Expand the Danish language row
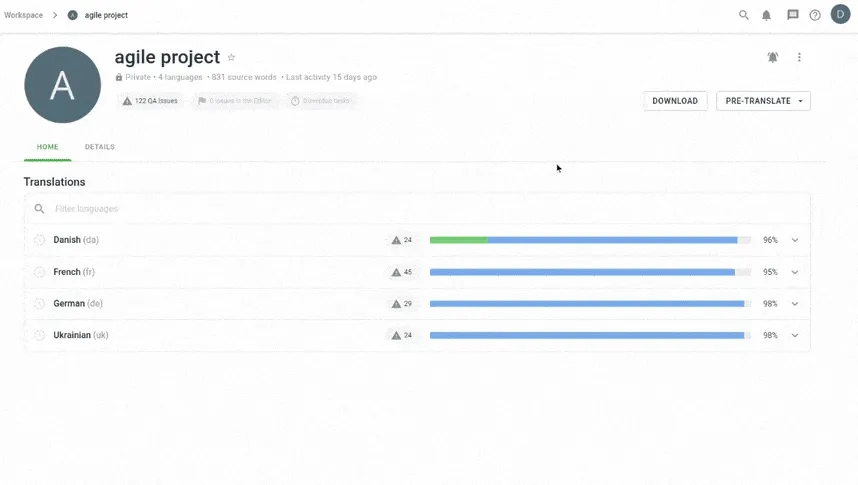The width and height of the screenshot is (858, 485). 795,240
